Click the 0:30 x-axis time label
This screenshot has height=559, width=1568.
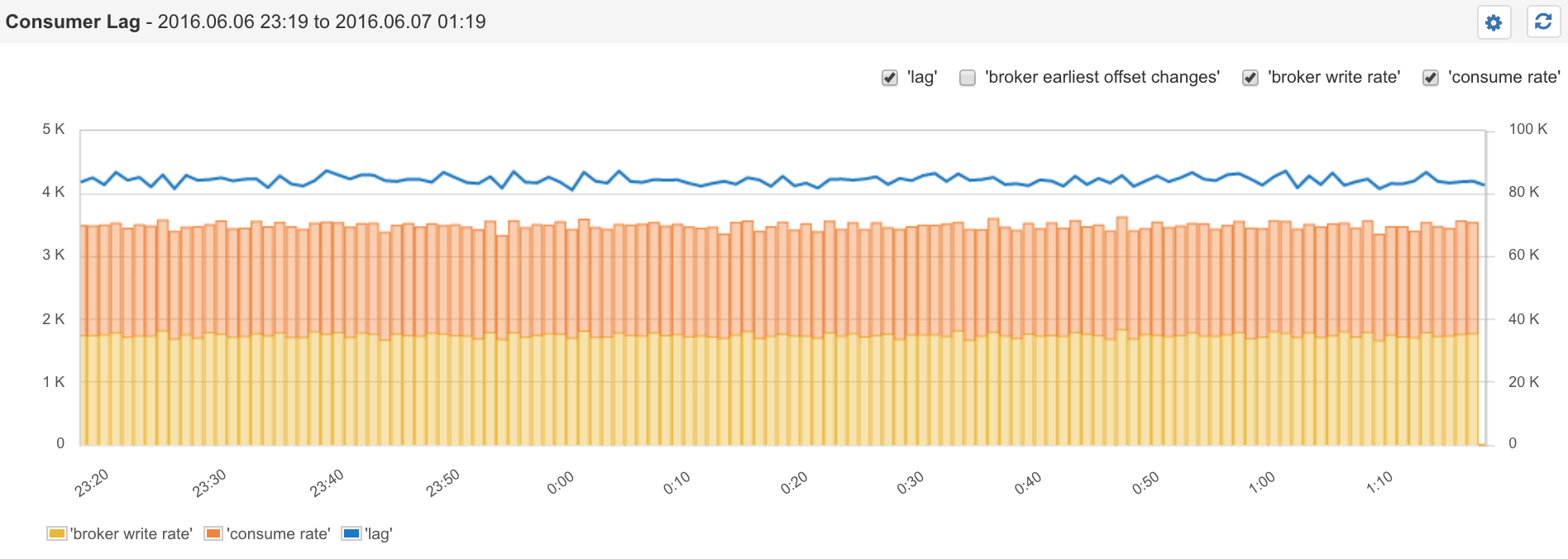click(x=911, y=483)
